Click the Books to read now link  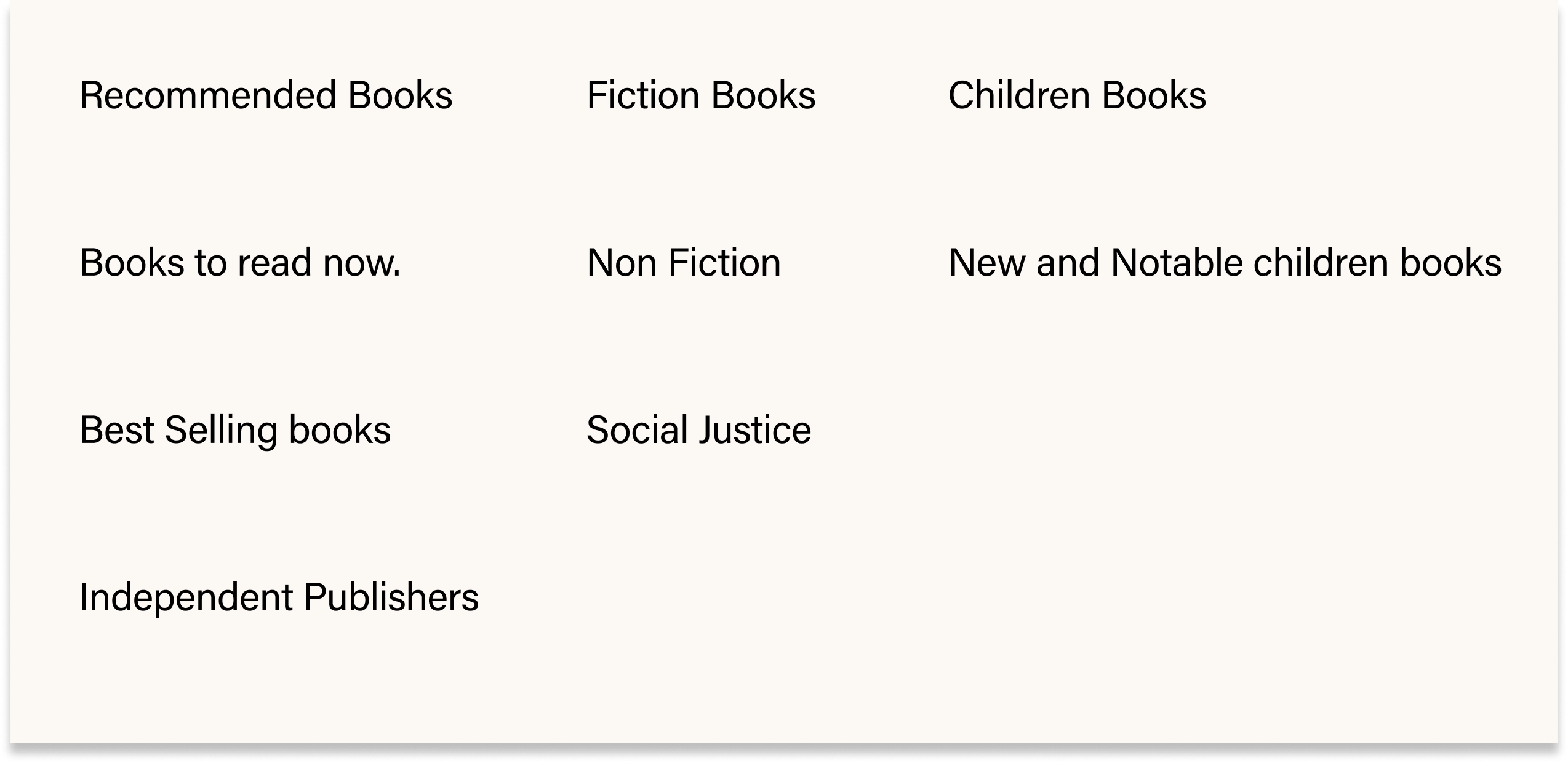coord(240,263)
